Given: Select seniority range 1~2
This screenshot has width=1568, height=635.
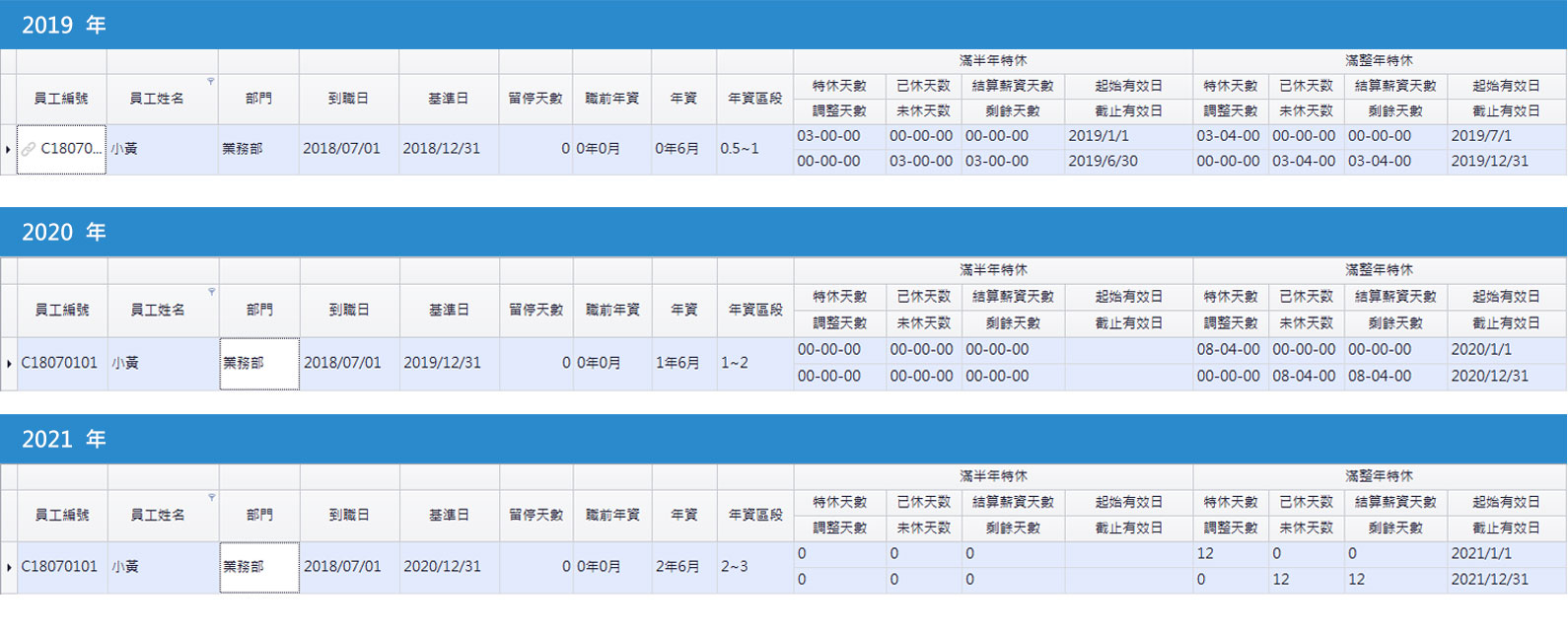Looking at the screenshot, I should coord(755,364).
